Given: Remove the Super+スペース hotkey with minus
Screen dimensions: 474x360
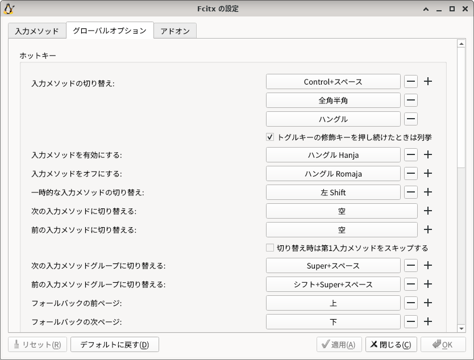Looking at the screenshot, I should point(411,266).
